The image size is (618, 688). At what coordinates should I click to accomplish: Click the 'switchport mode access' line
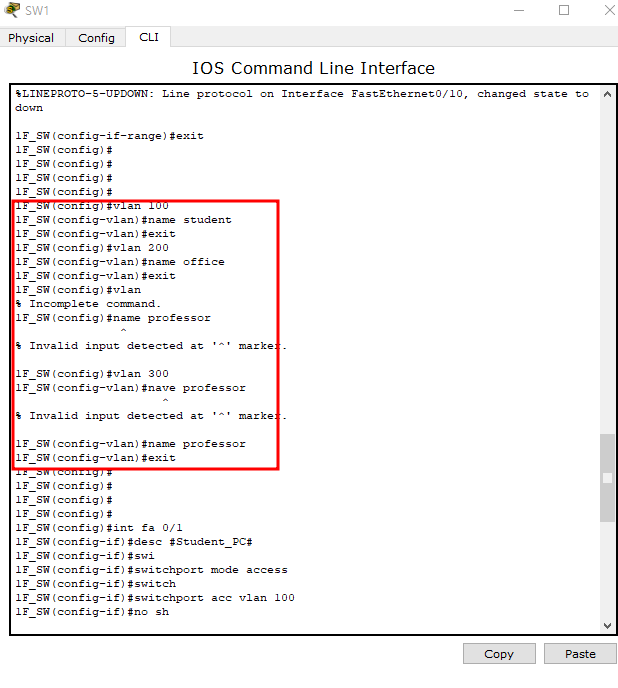pyautogui.click(x=151, y=570)
